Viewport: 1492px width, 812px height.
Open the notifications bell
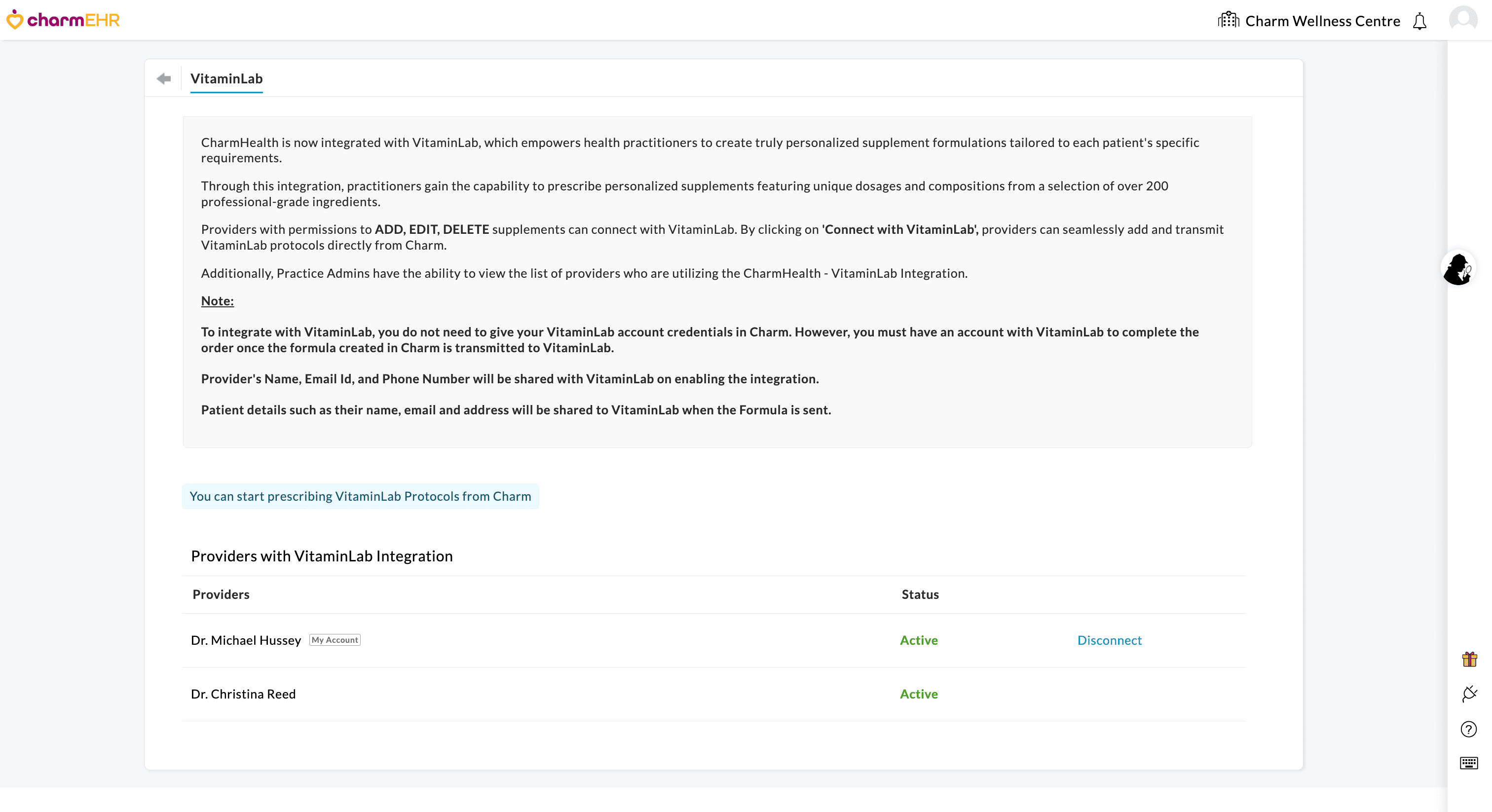pos(1419,21)
